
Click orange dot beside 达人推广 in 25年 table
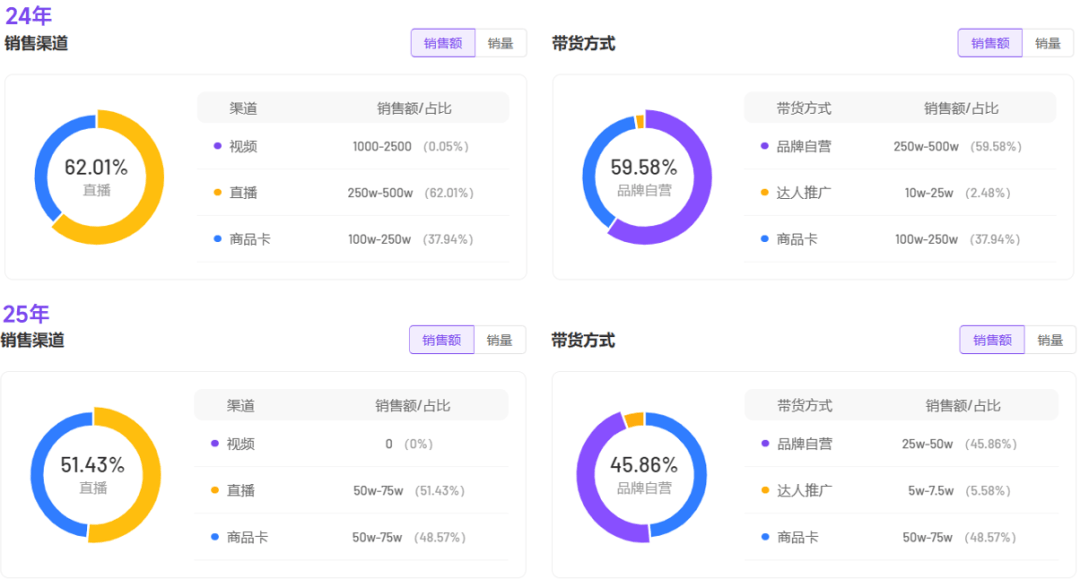pyautogui.click(x=765, y=490)
